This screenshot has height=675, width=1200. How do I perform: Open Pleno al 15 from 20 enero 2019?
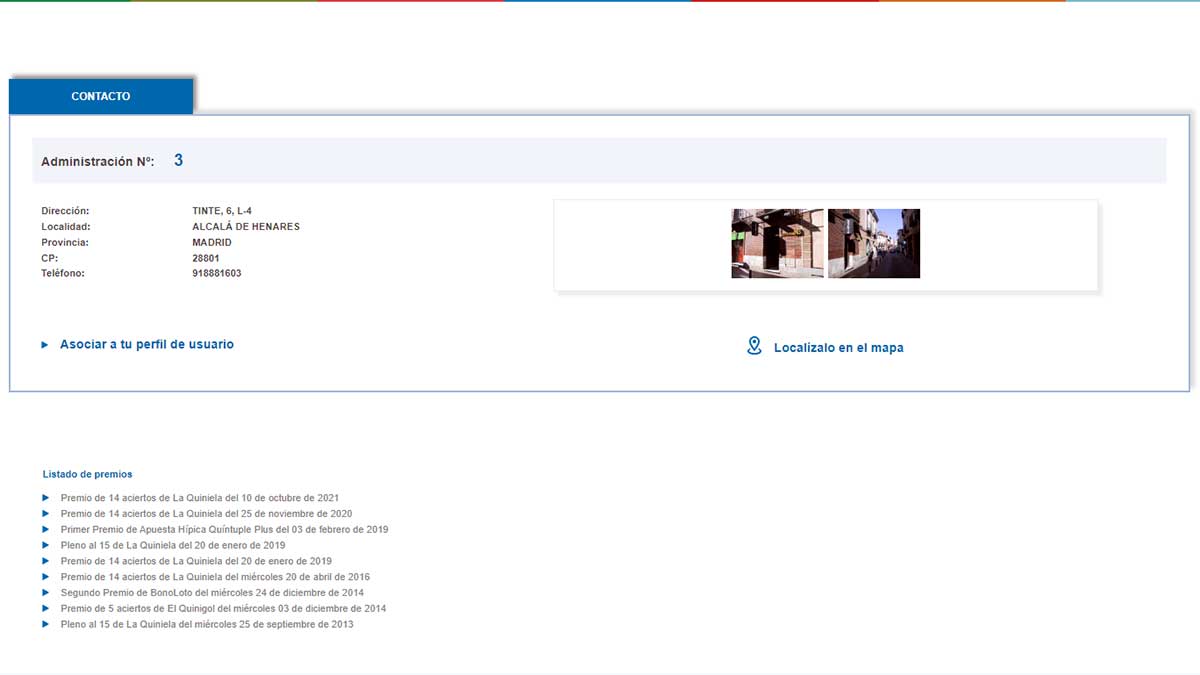pyautogui.click(x=173, y=545)
